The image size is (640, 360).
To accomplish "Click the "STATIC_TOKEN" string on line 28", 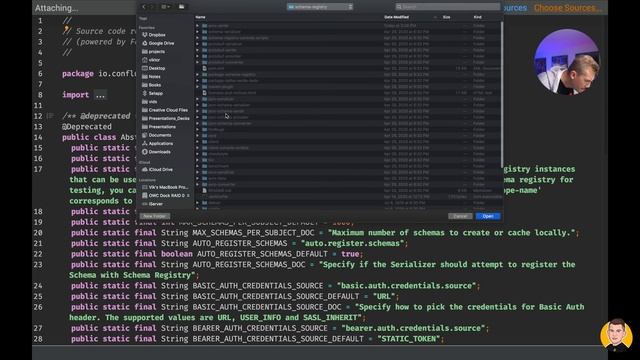I will 409,339.
